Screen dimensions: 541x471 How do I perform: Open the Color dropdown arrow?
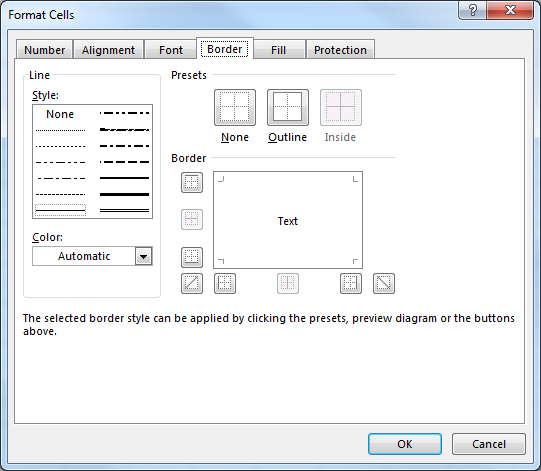tap(144, 256)
